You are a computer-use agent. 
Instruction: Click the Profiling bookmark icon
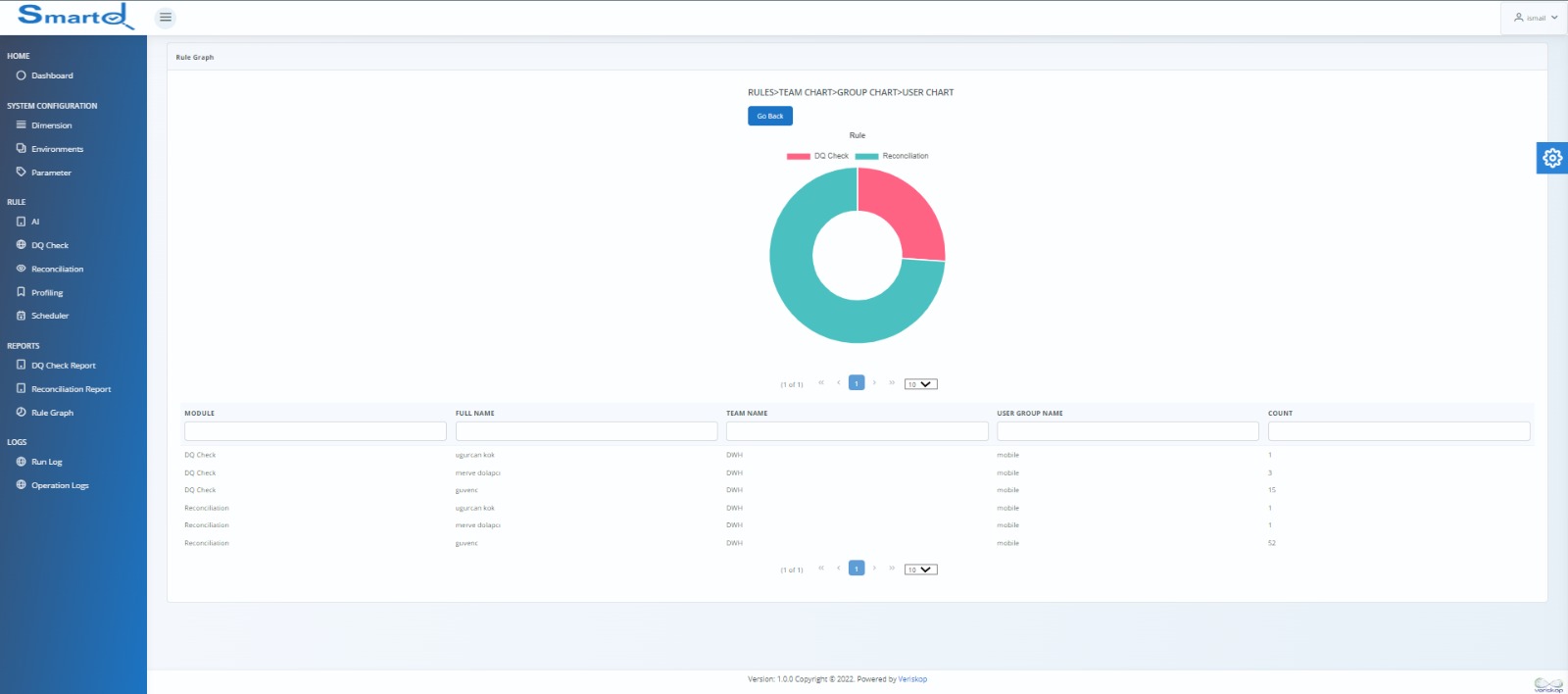(x=21, y=292)
